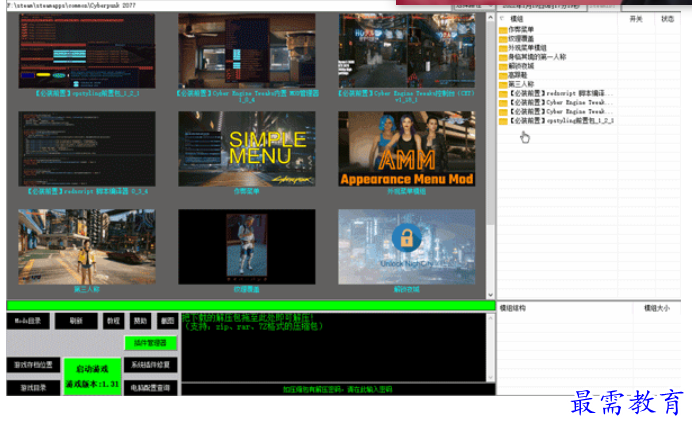Select the 第三人称 third-person thumbnail
The height and width of the screenshot is (434, 692).
(x=87, y=247)
